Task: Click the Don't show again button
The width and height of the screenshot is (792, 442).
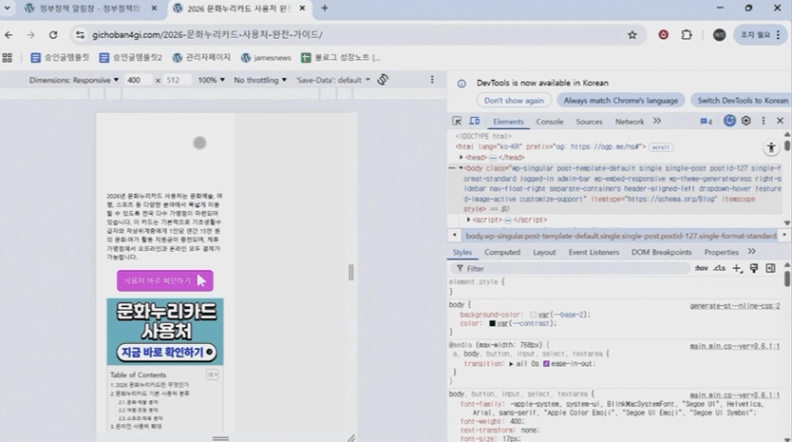Action: (514, 100)
